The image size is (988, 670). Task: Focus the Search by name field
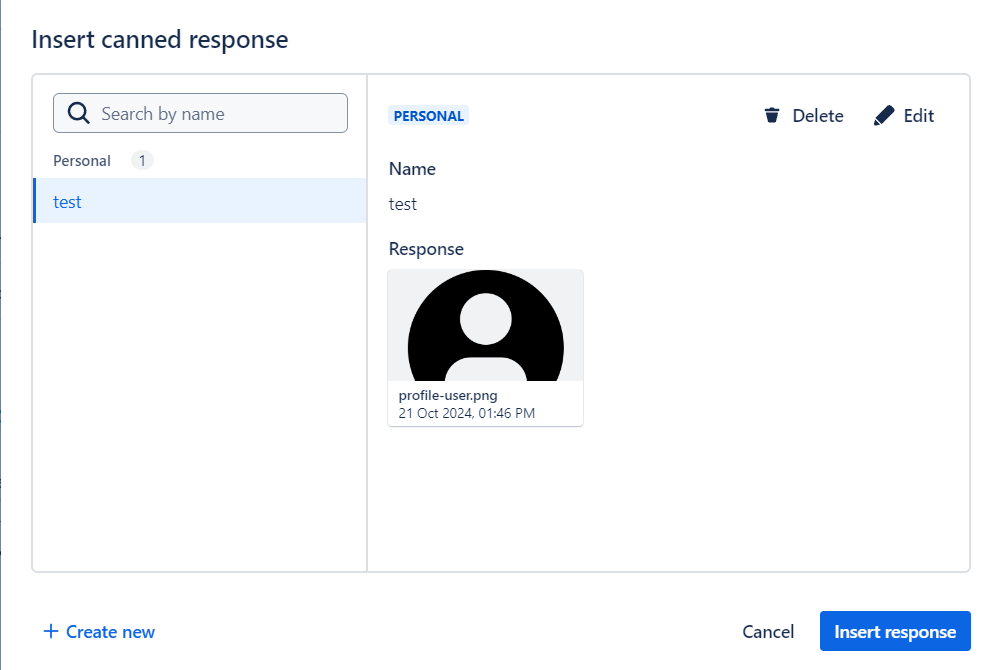(200, 113)
